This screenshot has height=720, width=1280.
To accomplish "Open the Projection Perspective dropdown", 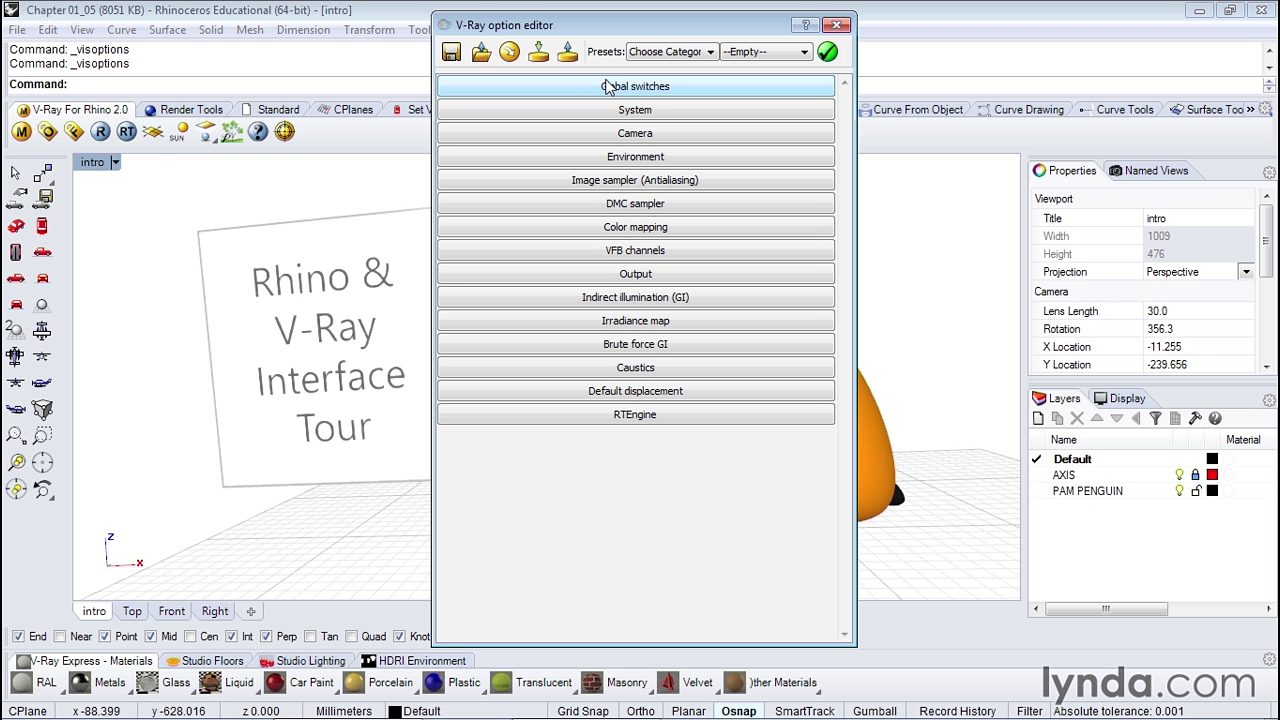I will click(x=1245, y=272).
